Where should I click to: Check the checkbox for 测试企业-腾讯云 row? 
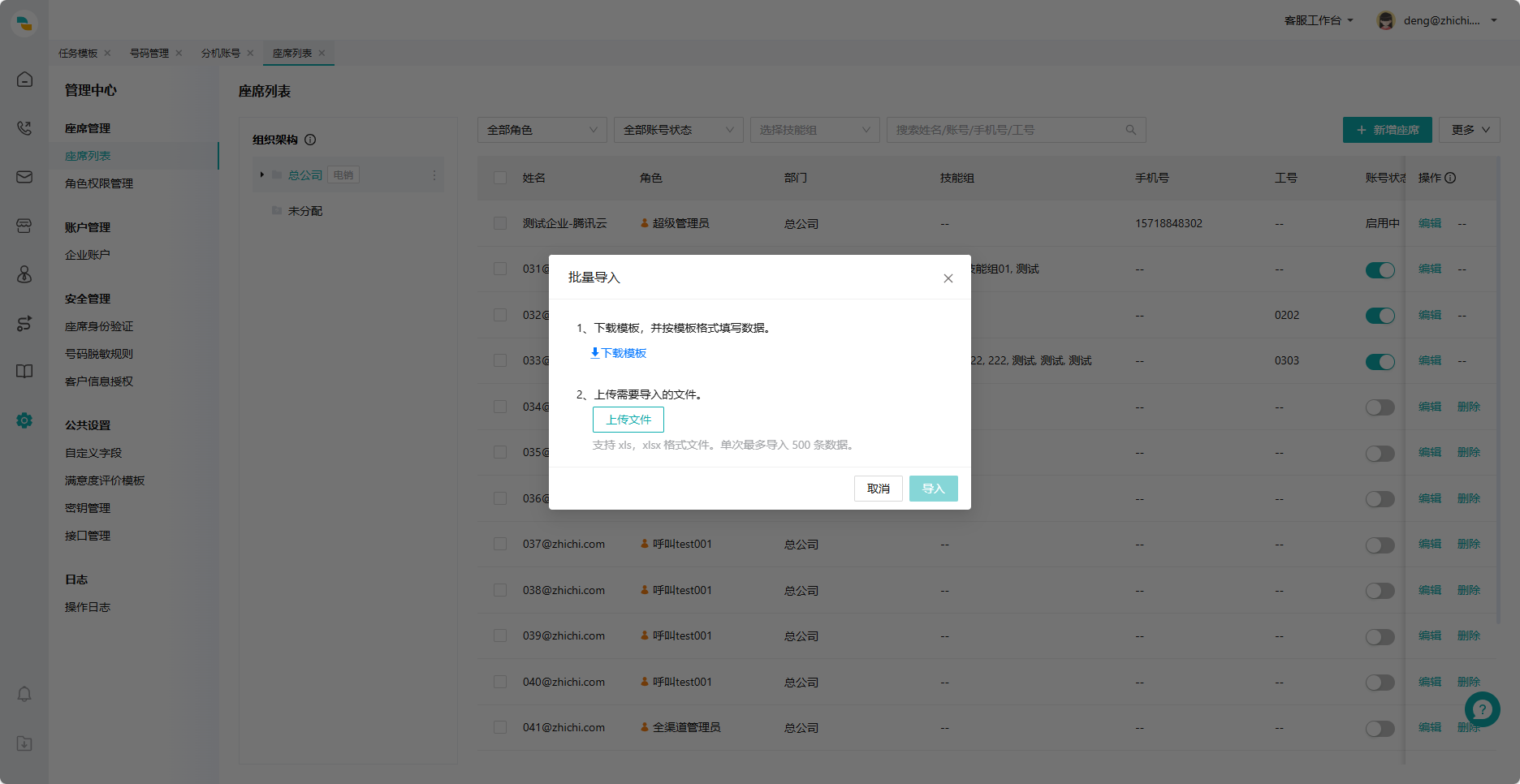tap(500, 223)
